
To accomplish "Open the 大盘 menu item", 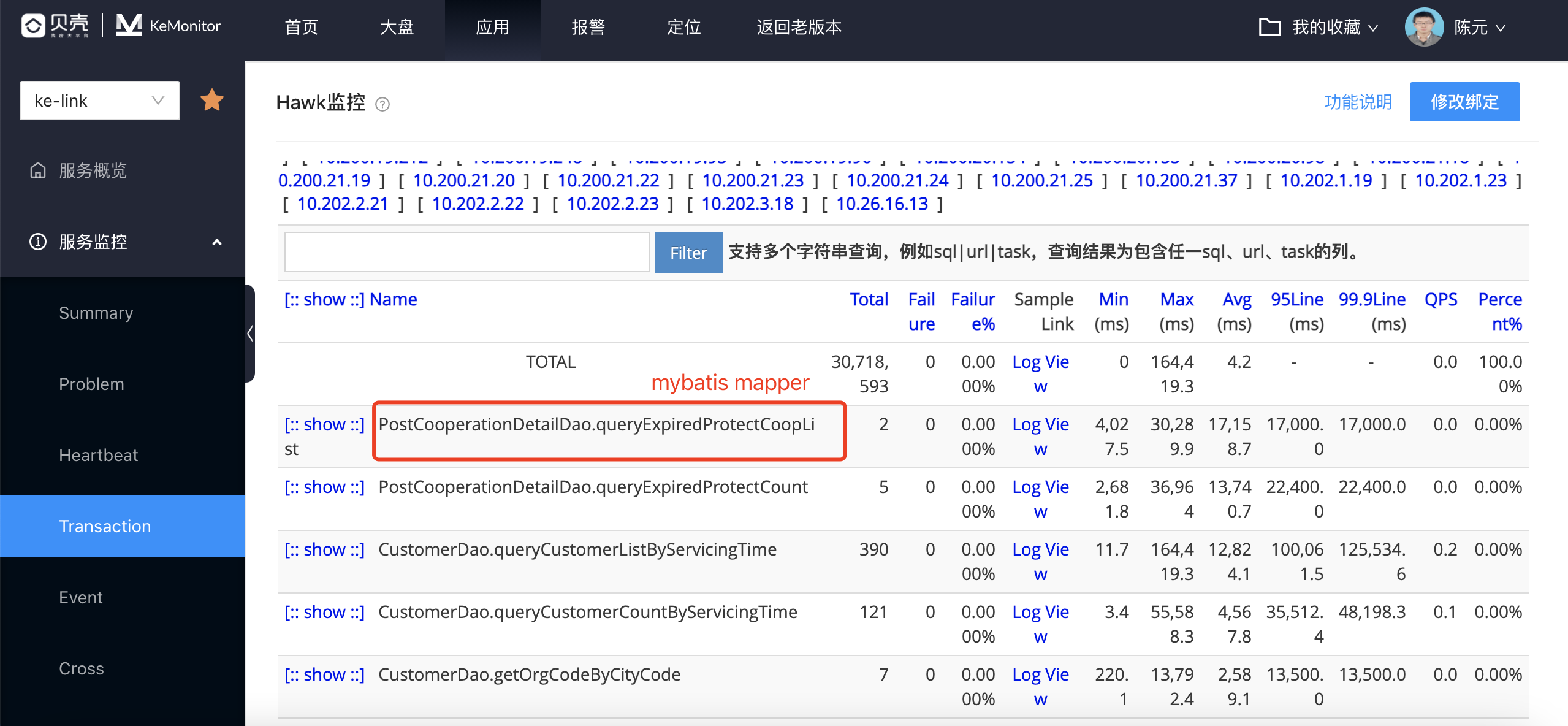I will point(396,27).
